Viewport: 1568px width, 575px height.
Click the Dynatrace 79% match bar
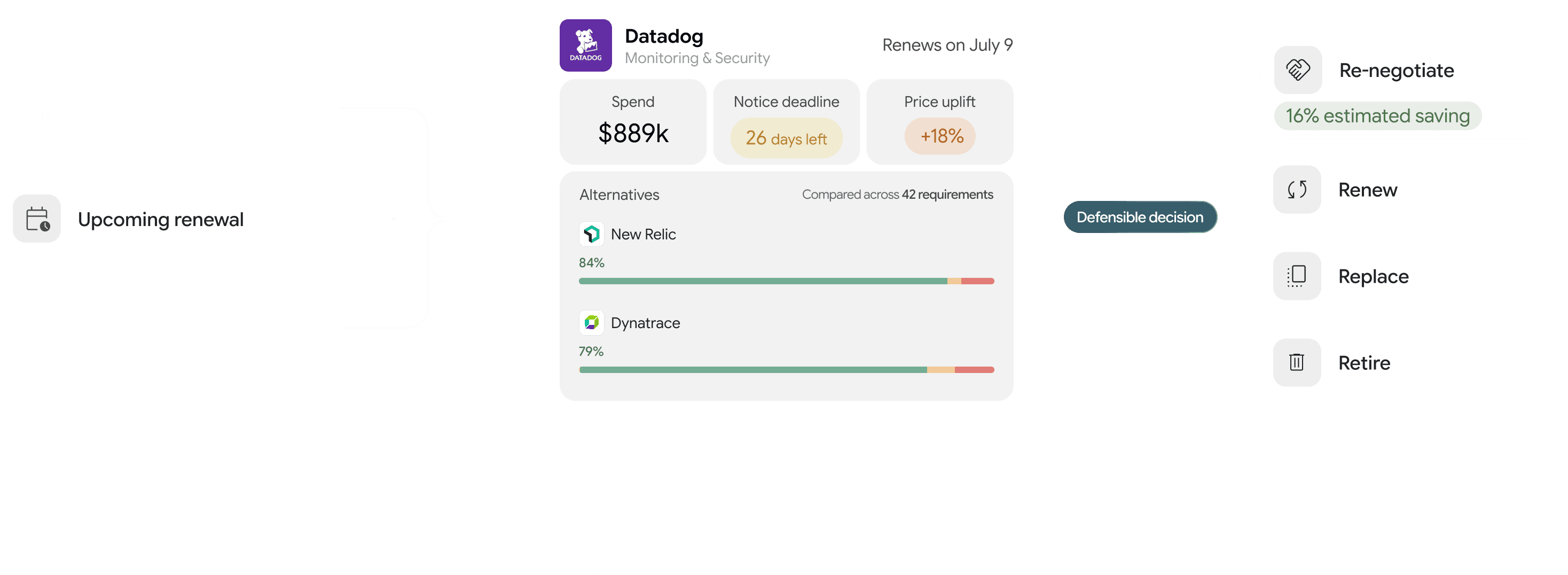pyautogui.click(x=787, y=370)
